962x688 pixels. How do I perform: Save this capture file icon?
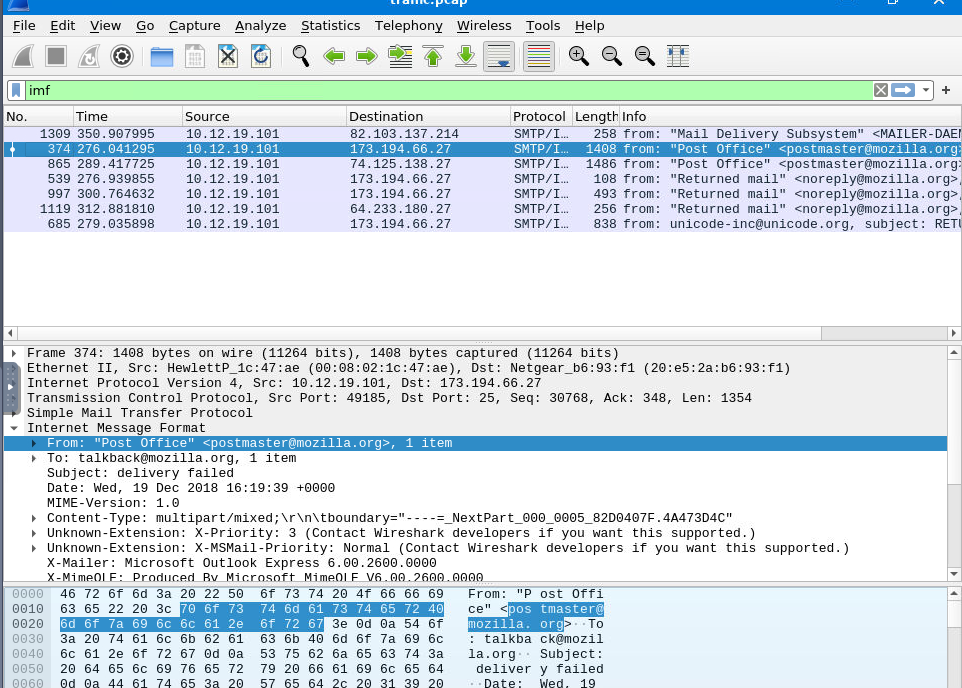click(195, 56)
